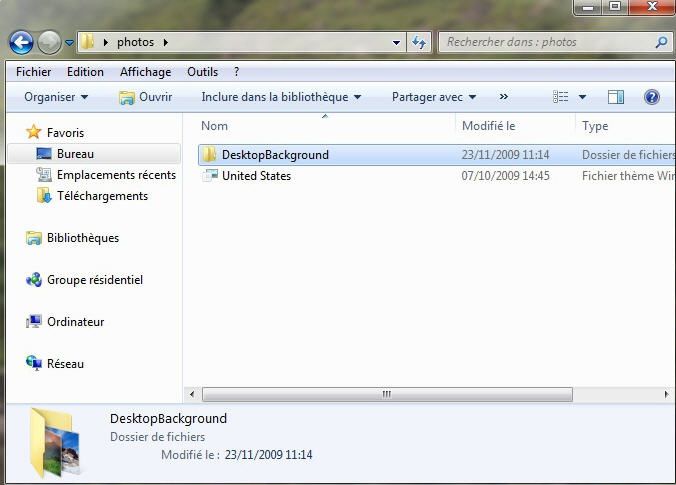This screenshot has width=676, height=485.
Task: Refresh the folder with the refresh icon
Action: pyautogui.click(x=419, y=42)
